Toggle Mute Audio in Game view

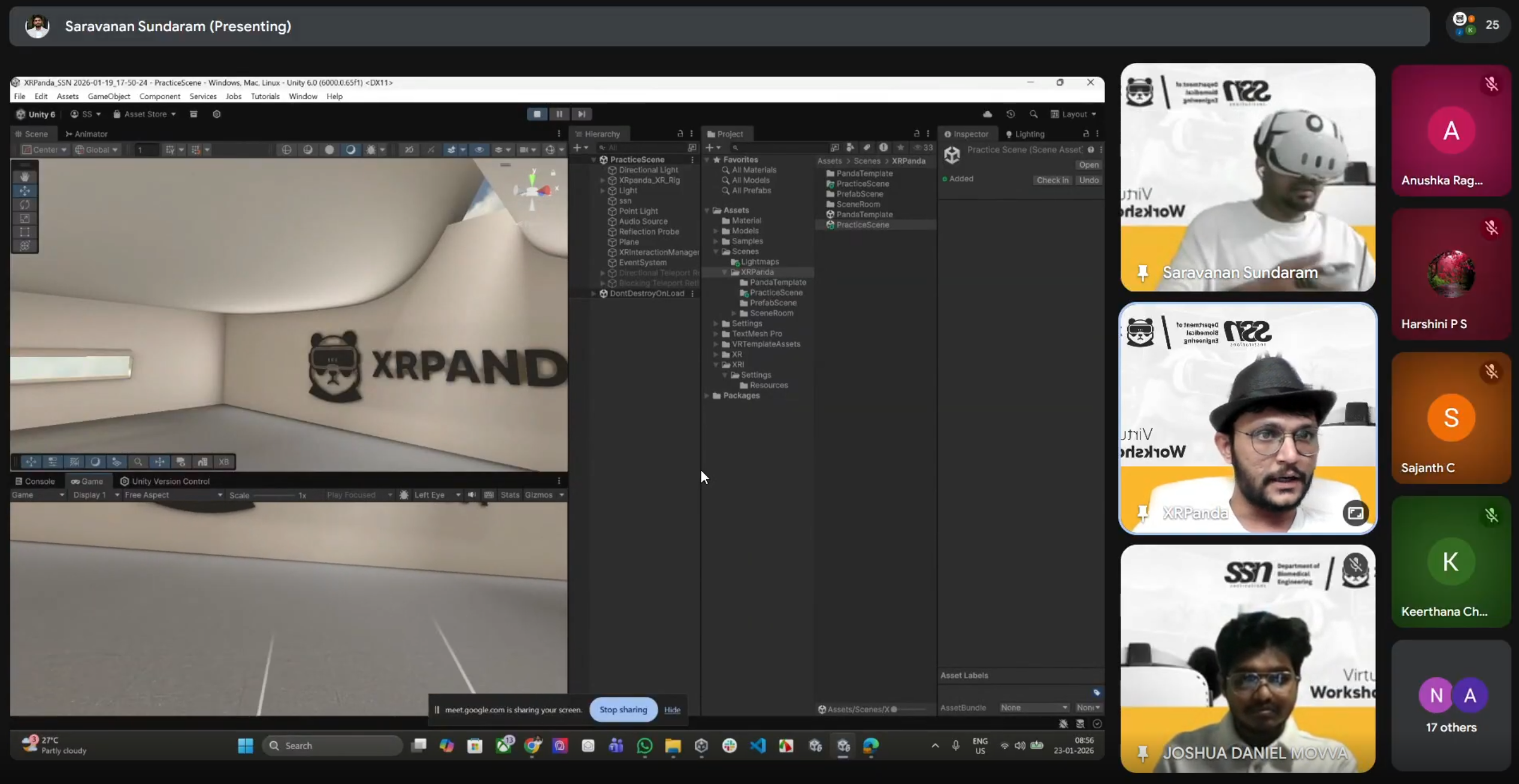tap(472, 495)
